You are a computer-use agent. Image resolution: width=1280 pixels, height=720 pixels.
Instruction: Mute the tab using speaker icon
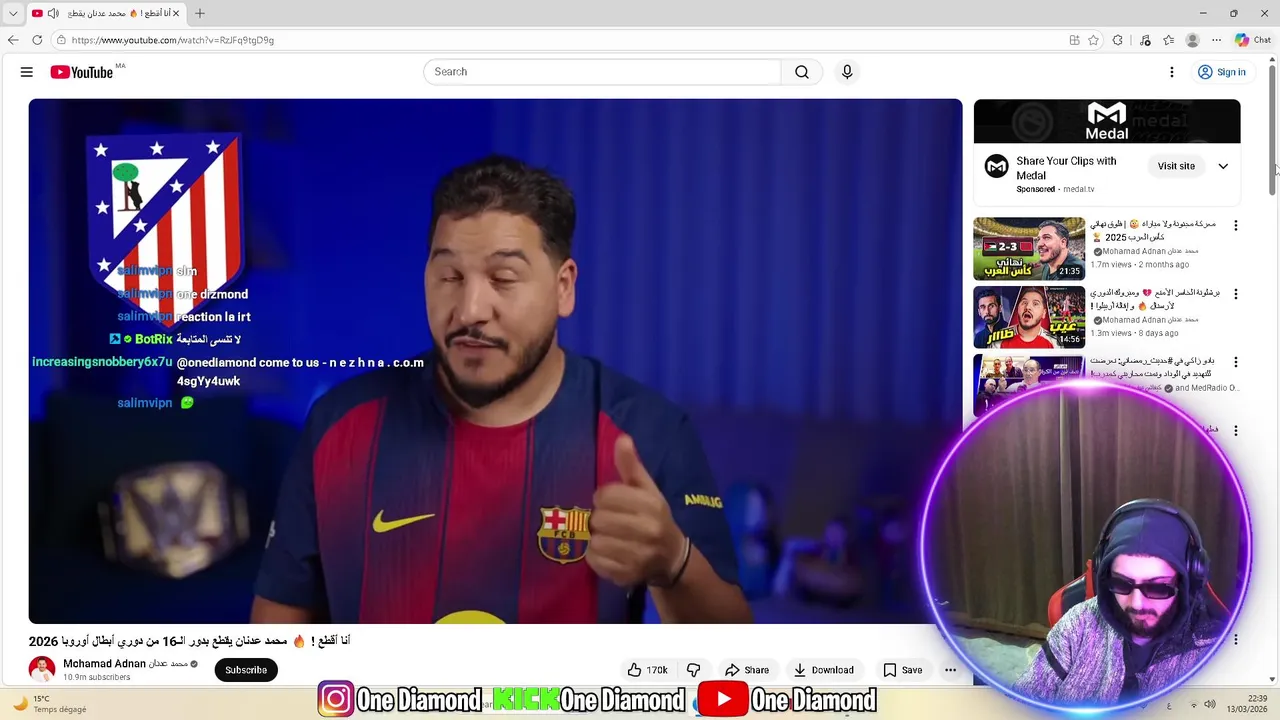(53, 13)
